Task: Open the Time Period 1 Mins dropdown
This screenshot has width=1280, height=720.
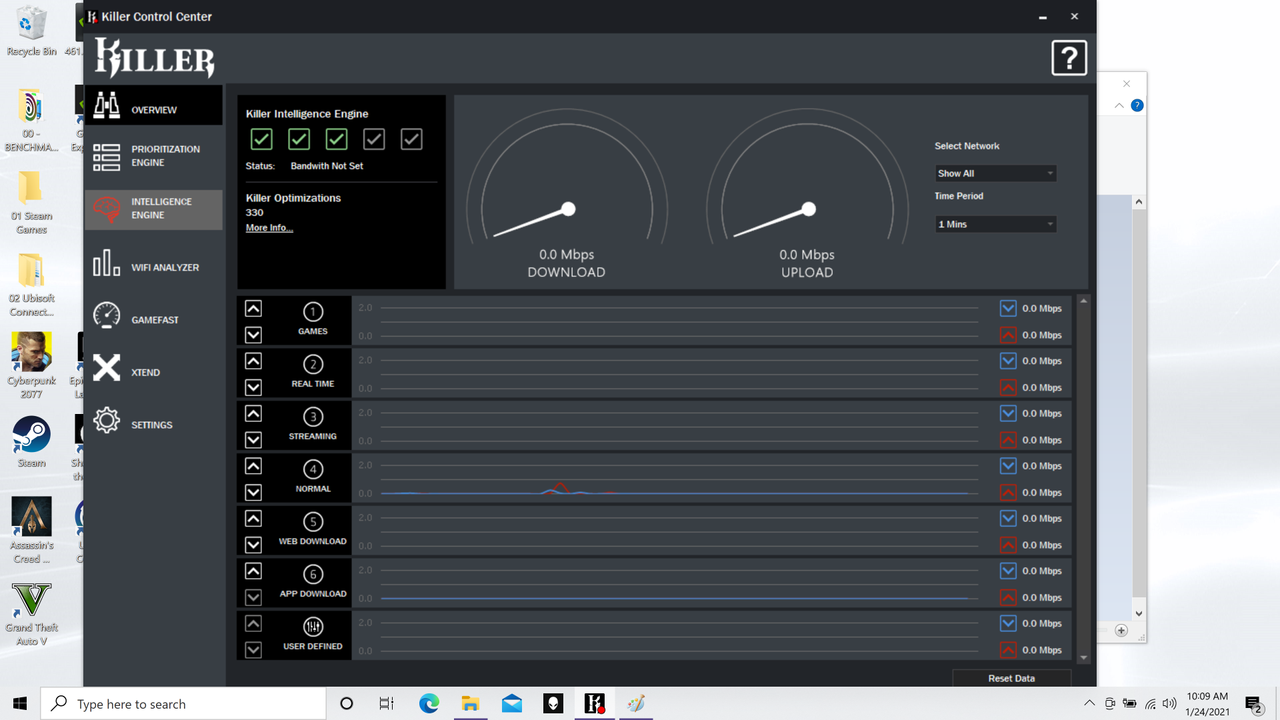Action: [996, 224]
